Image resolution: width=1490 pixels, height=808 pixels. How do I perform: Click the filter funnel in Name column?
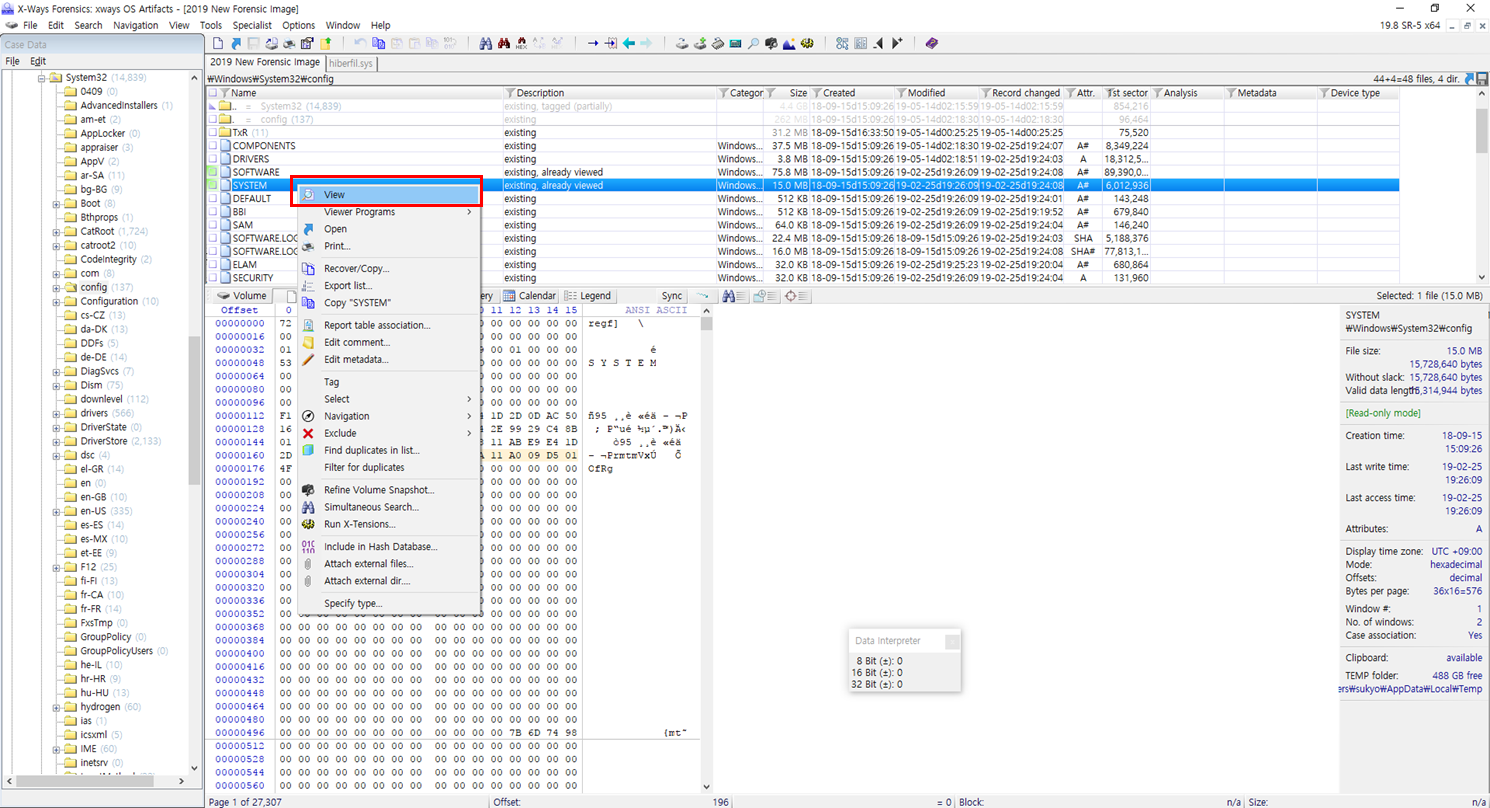[225, 93]
